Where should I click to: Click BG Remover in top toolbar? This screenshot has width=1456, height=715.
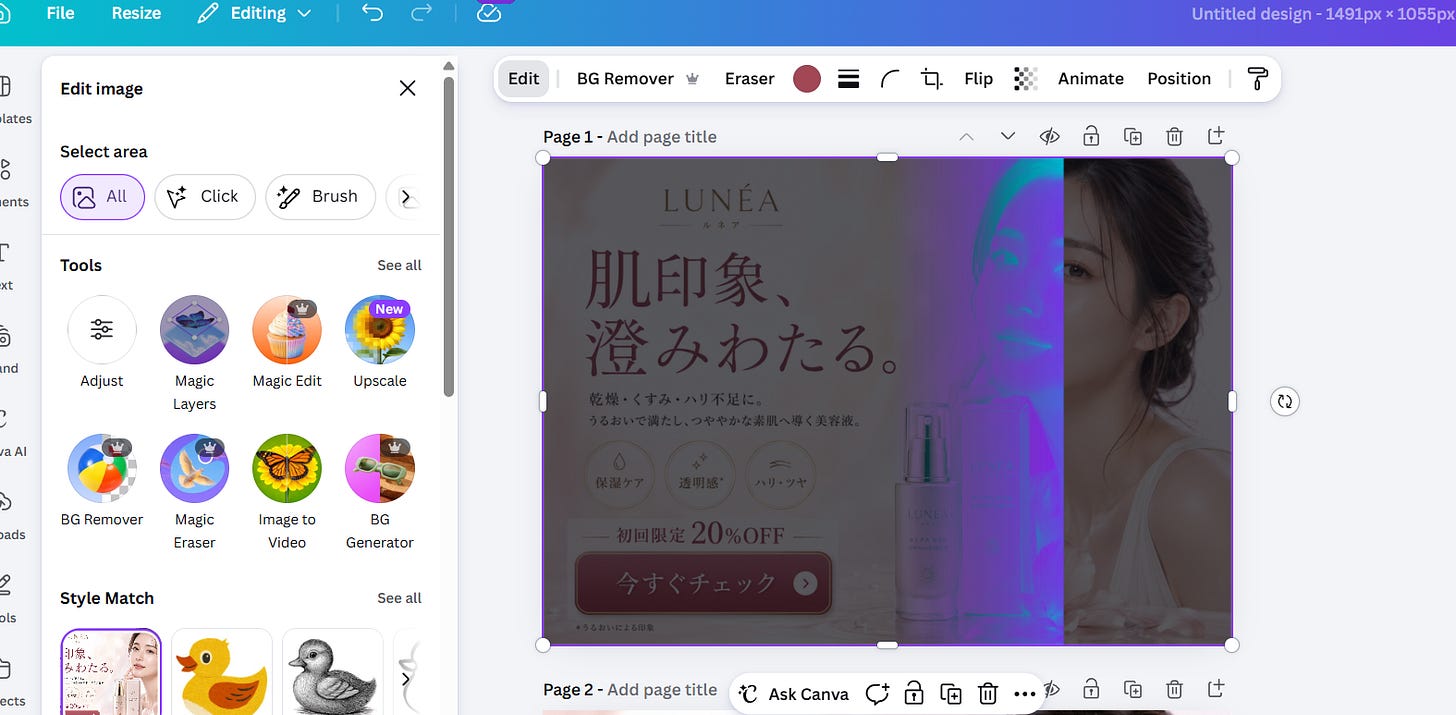click(637, 79)
